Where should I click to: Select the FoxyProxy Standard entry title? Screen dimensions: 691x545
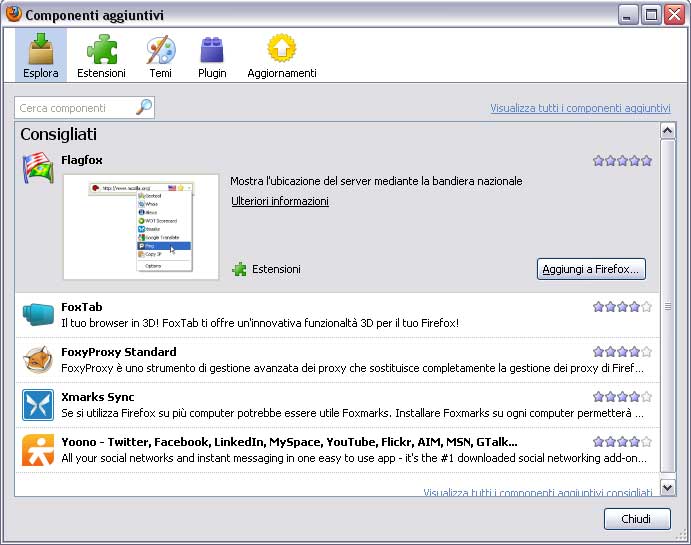119,352
